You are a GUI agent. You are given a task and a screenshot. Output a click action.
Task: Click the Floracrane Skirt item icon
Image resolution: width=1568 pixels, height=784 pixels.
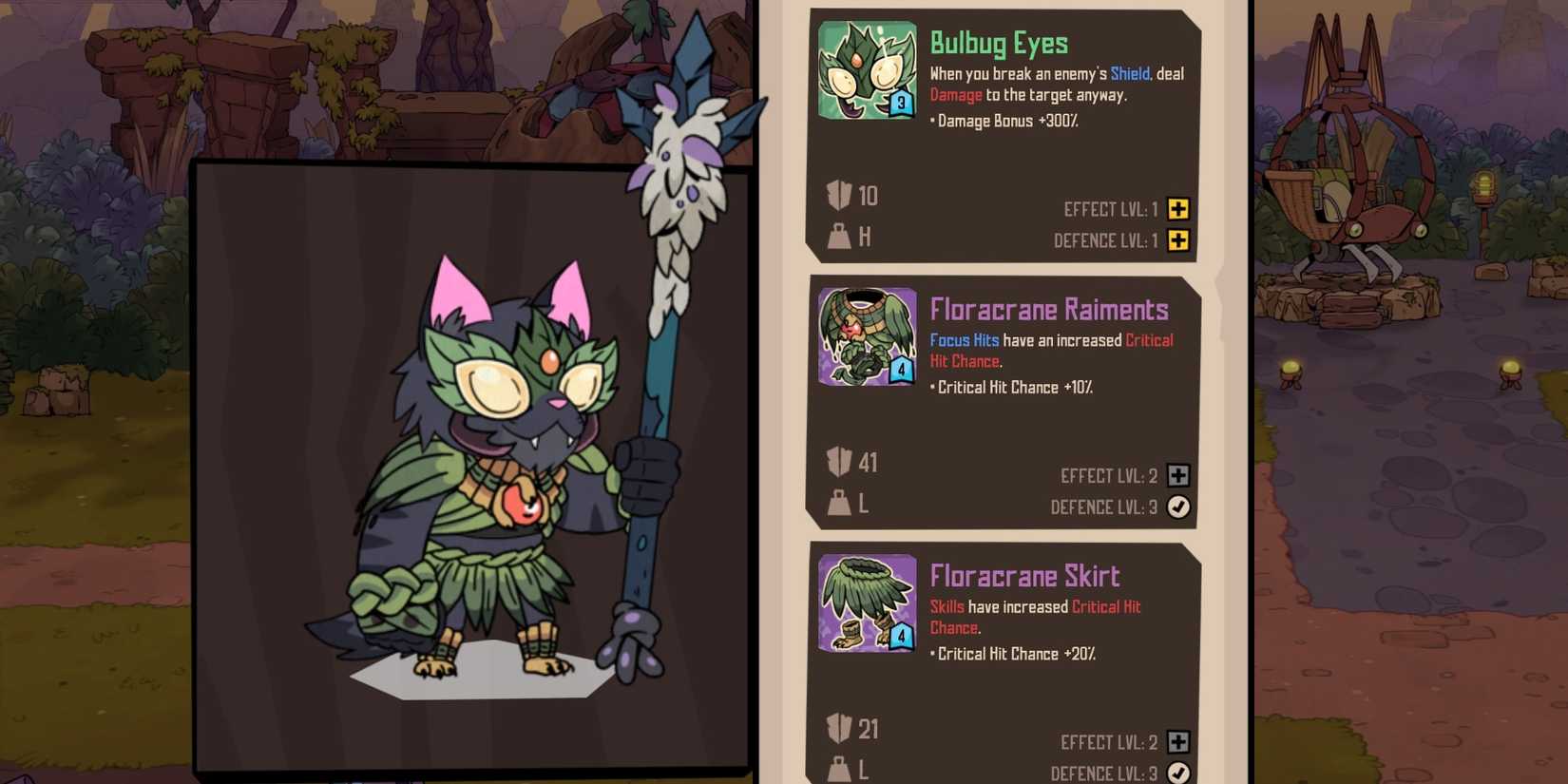[868, 603]
